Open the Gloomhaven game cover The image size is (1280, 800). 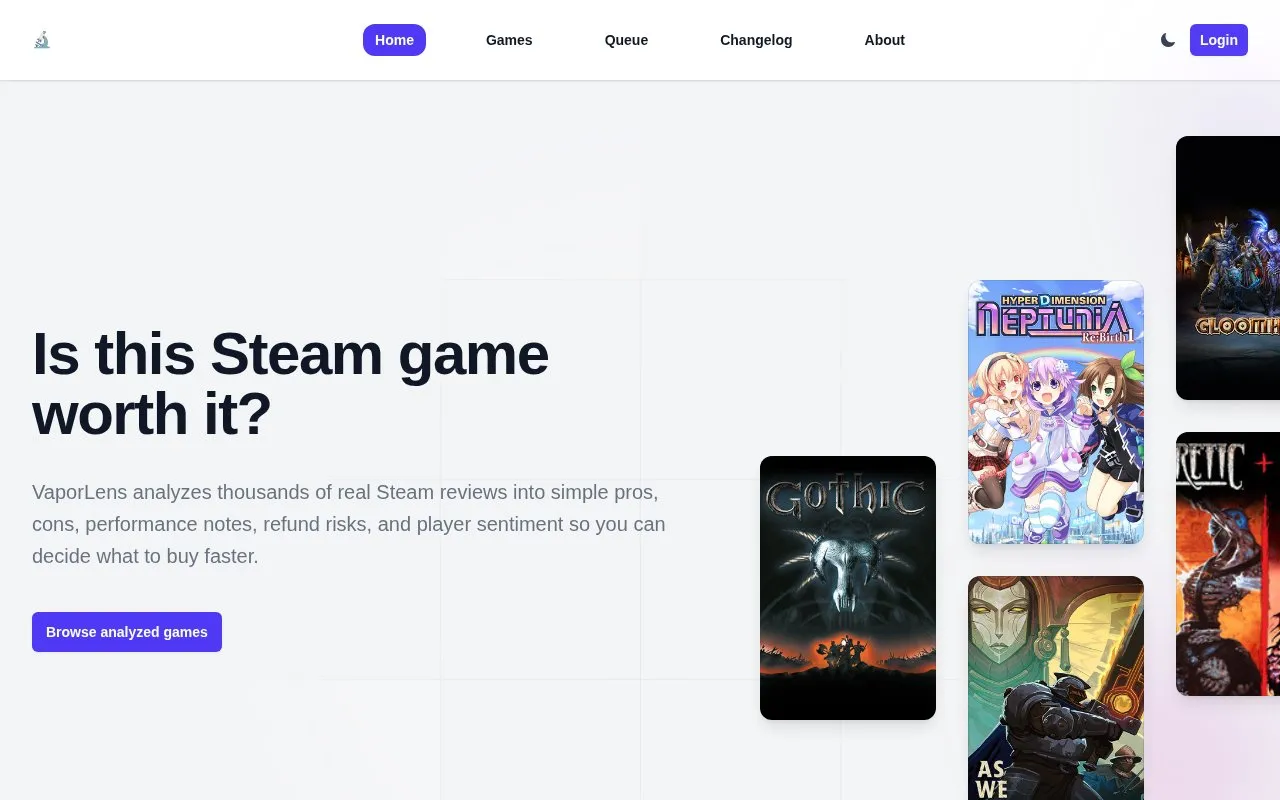click(1228, 268)
